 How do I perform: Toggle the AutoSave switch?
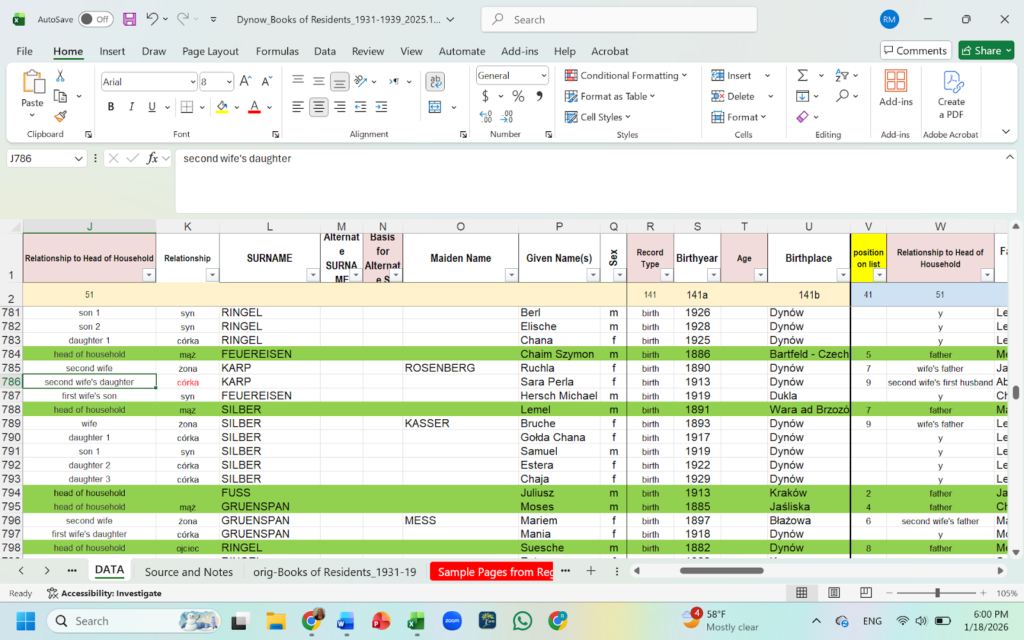pyautogui.click(x=95, y=19)
